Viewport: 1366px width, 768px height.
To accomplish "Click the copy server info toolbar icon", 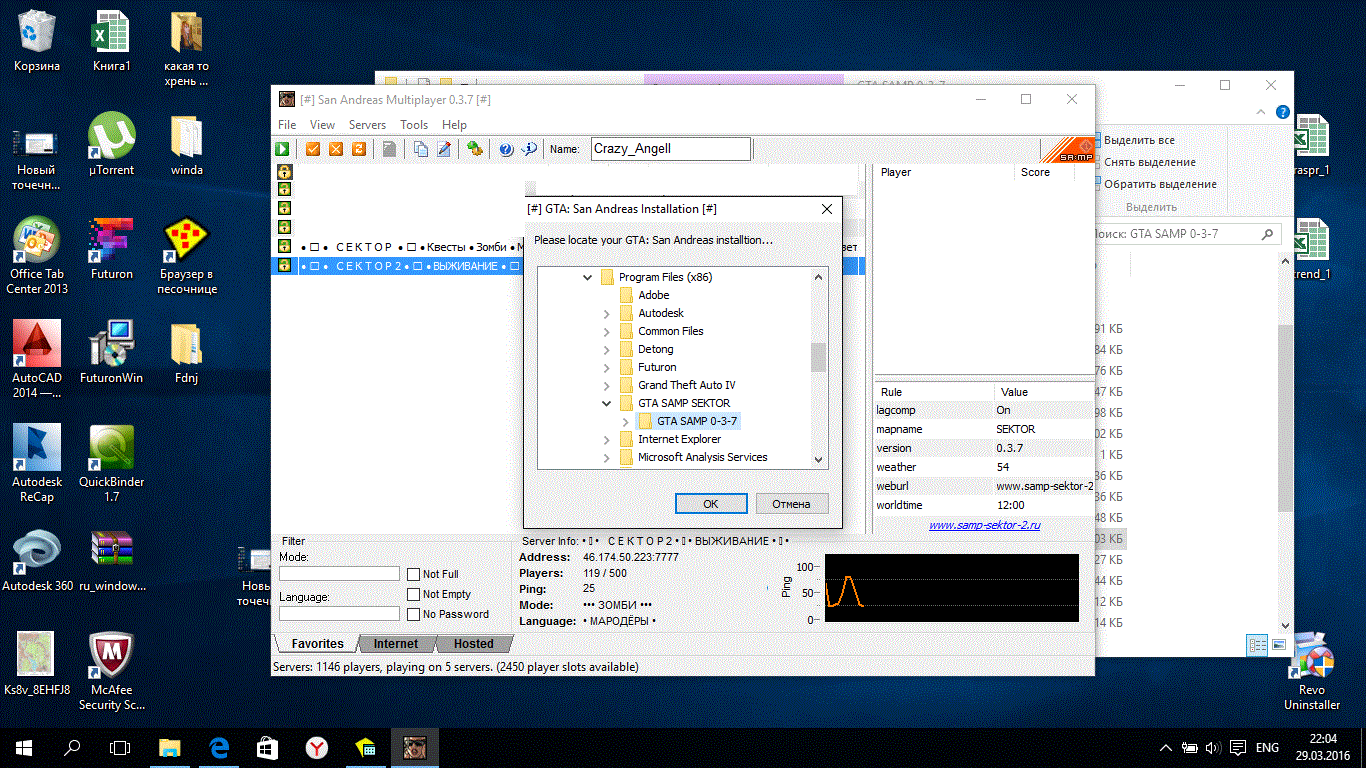I will [x=421, y=149].
